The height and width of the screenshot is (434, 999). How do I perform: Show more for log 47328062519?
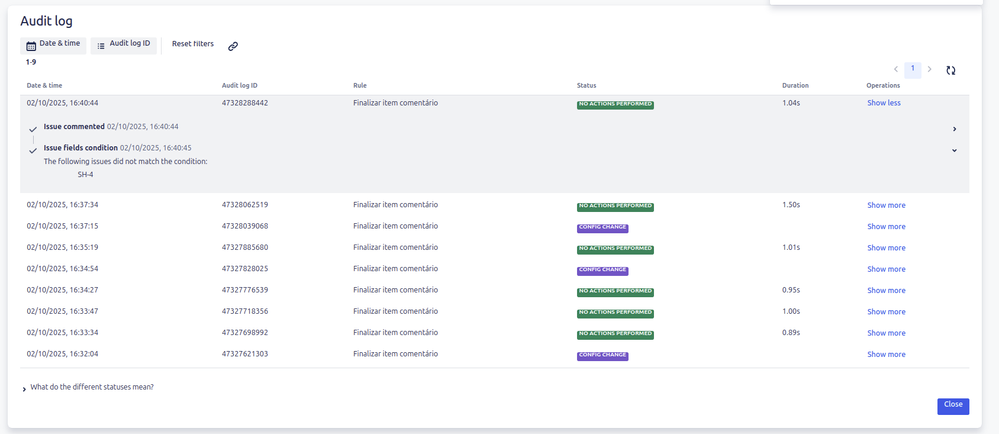[886, 205]
